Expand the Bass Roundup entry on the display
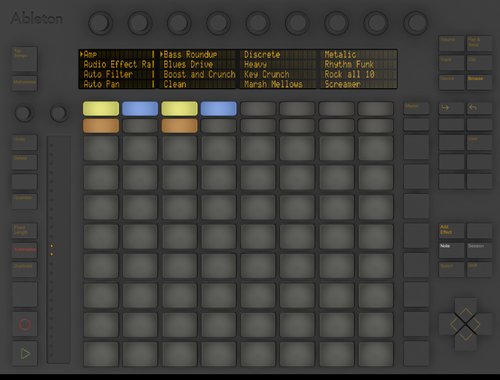The image size is (500, 380). click(x=188, y=54)
